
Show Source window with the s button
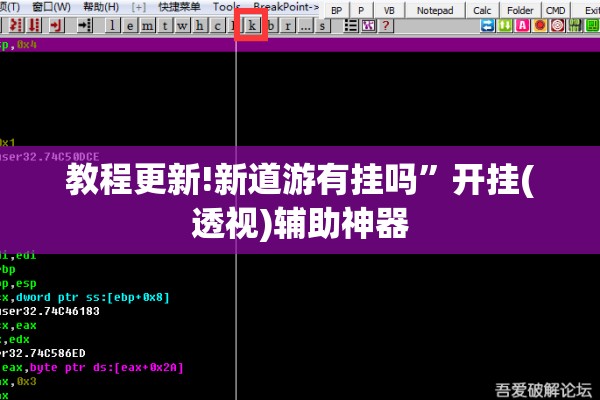point(323,26)
